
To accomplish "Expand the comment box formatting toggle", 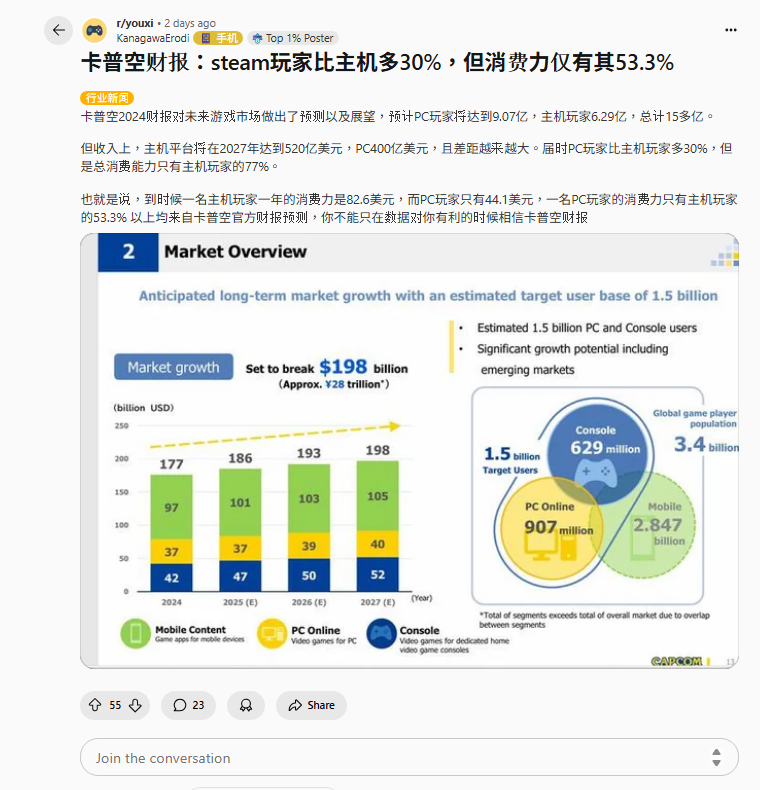I will 716,757.
